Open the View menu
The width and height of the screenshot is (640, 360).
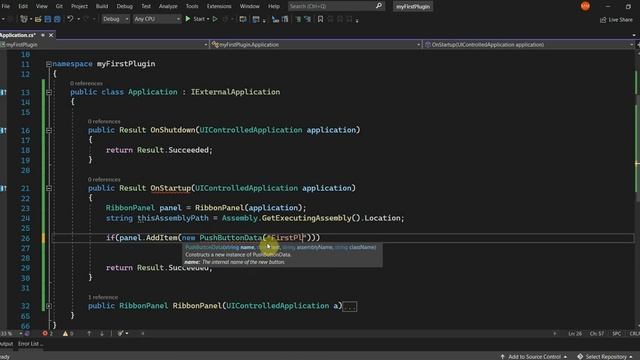coord(42,6)
